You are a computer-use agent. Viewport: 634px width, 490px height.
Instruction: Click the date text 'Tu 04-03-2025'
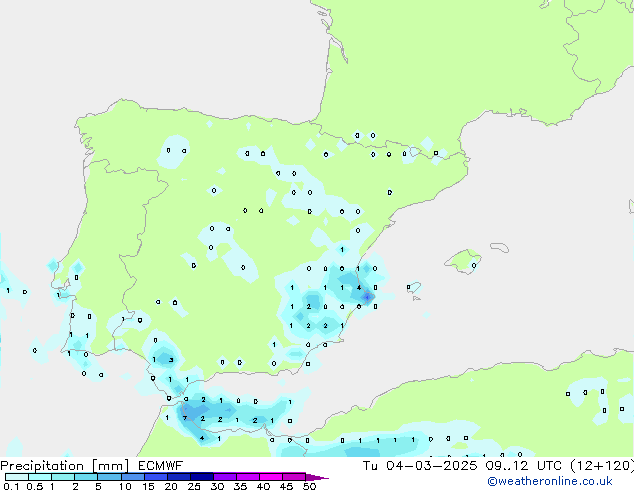coord(420,466)
